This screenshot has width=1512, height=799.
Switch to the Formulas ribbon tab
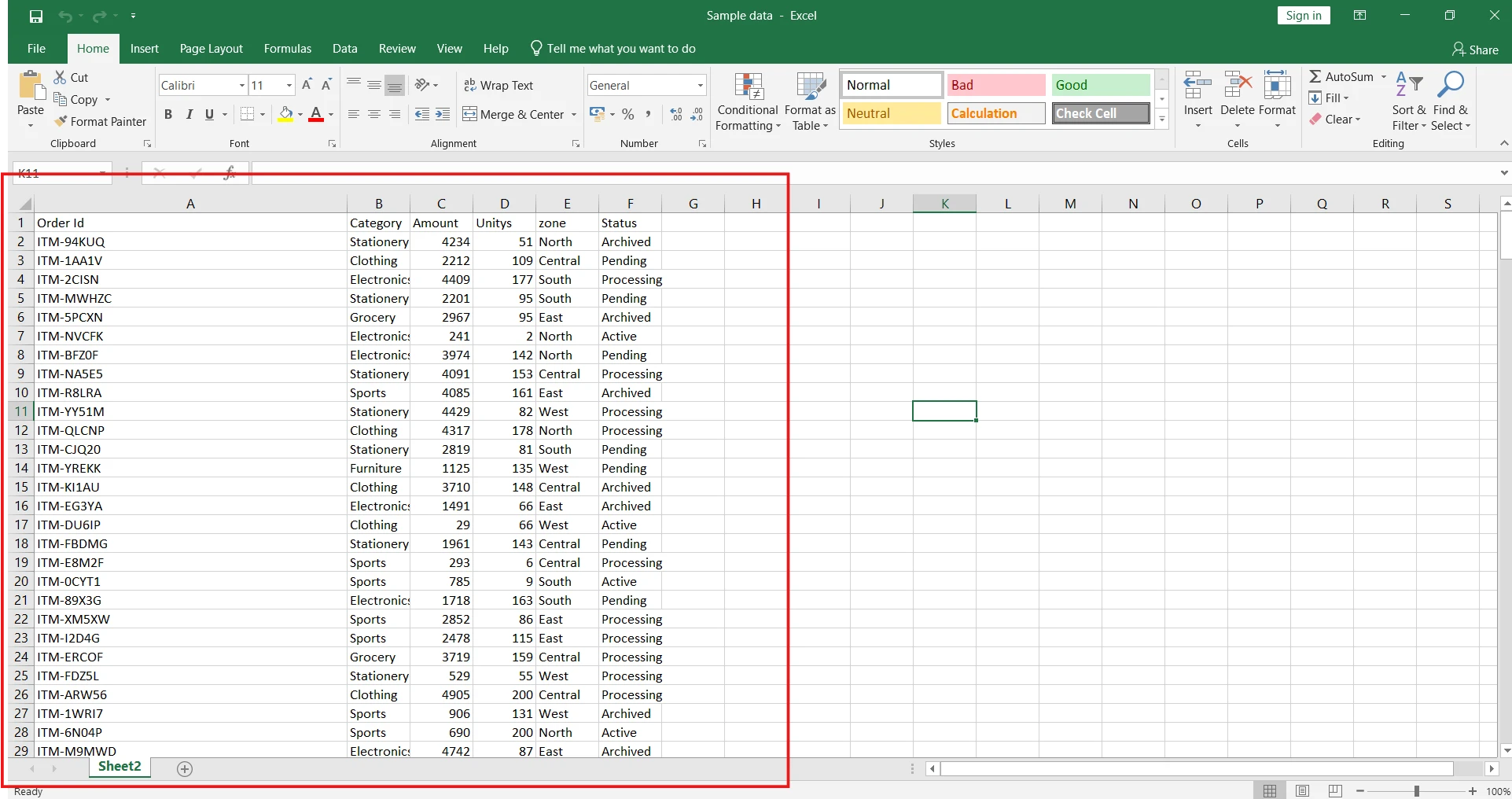point(287,48)
